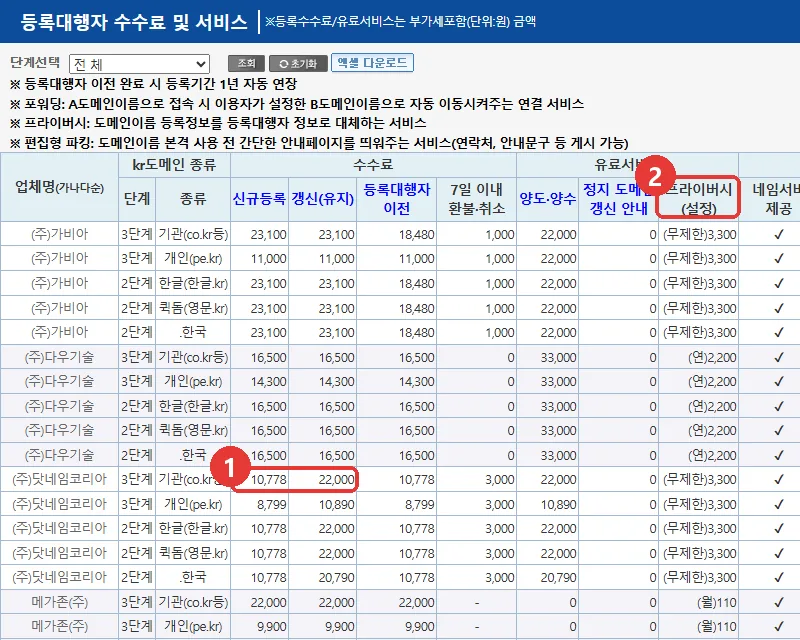This screenshot has width=800, height=640.
Task: Click 네임서버 checkmark in 가비아 개인(pe.kr) row
Action: pyautogui.click(x=778, y=258)
